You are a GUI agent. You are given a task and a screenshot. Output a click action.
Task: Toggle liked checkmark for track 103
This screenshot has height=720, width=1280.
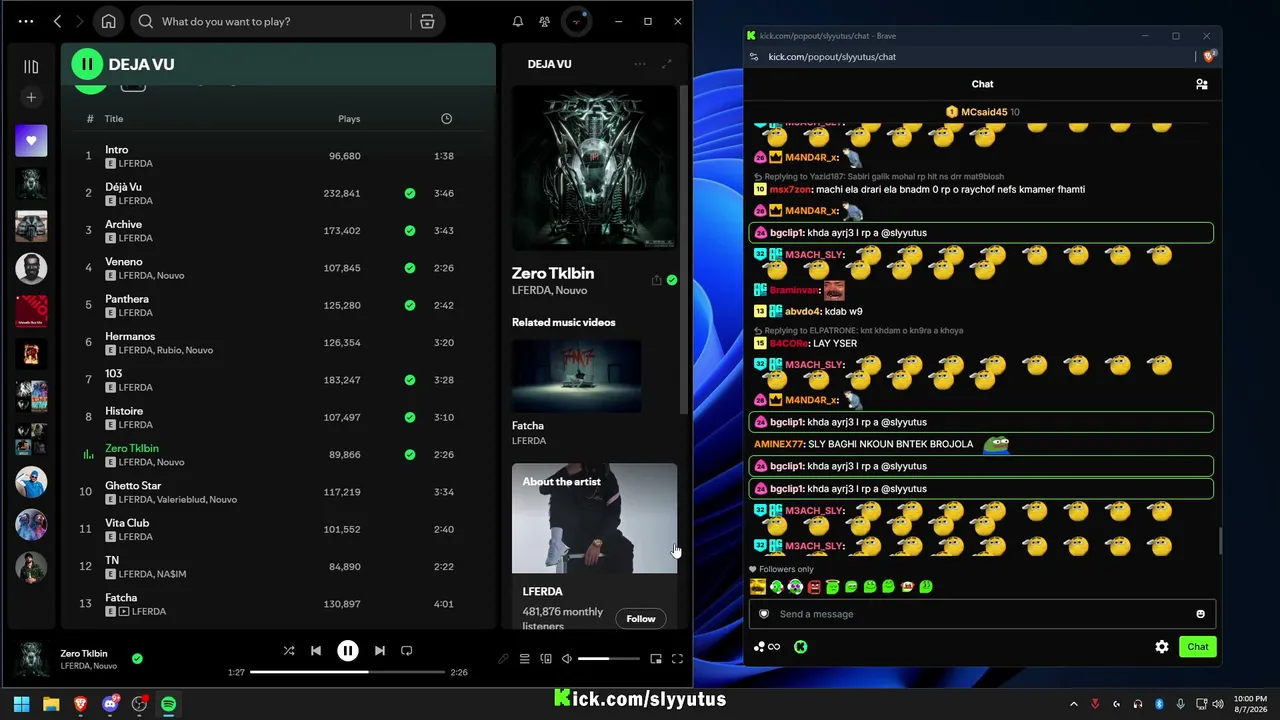(410, 380)
